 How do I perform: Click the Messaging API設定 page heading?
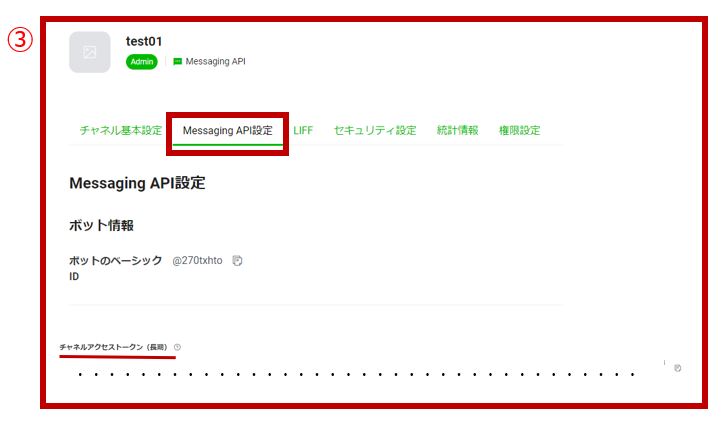click(x=138, y=183)
